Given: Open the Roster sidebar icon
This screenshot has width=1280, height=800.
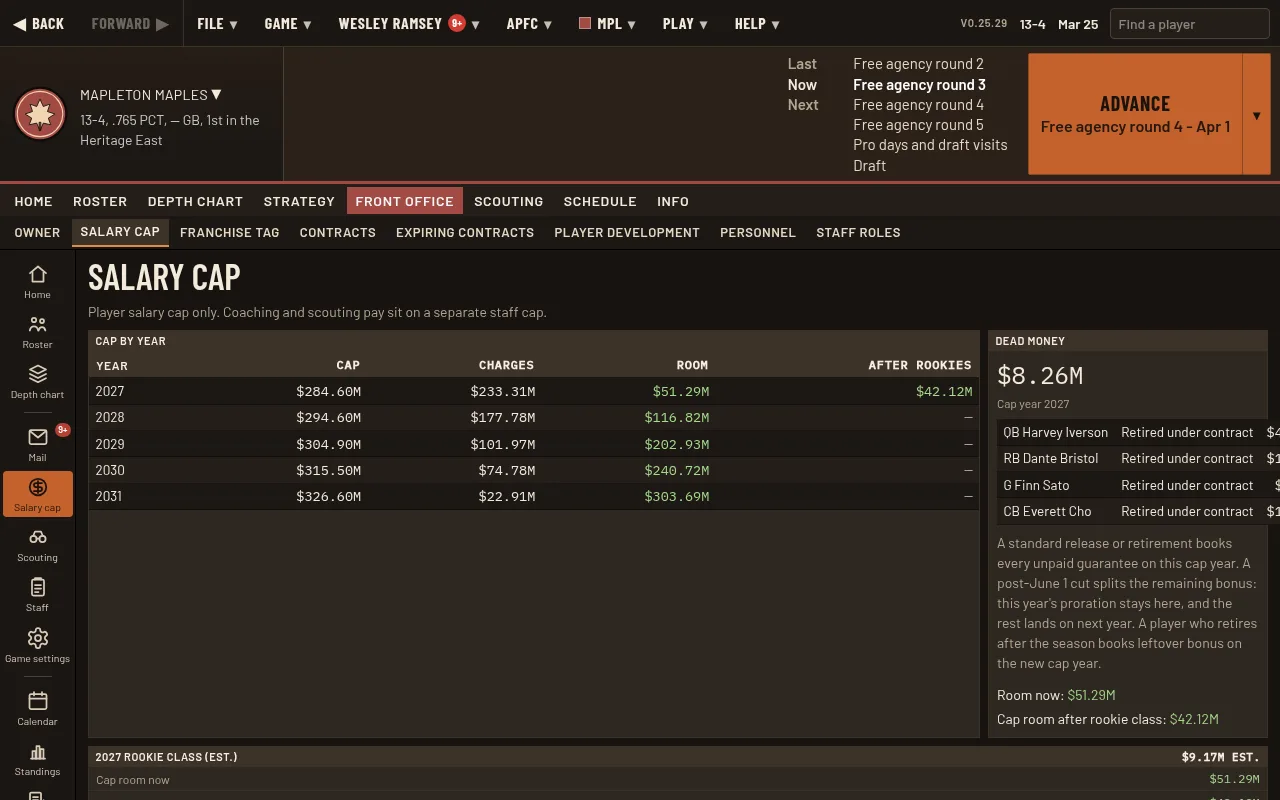Looking at the screenshot, I should (38, 332).
